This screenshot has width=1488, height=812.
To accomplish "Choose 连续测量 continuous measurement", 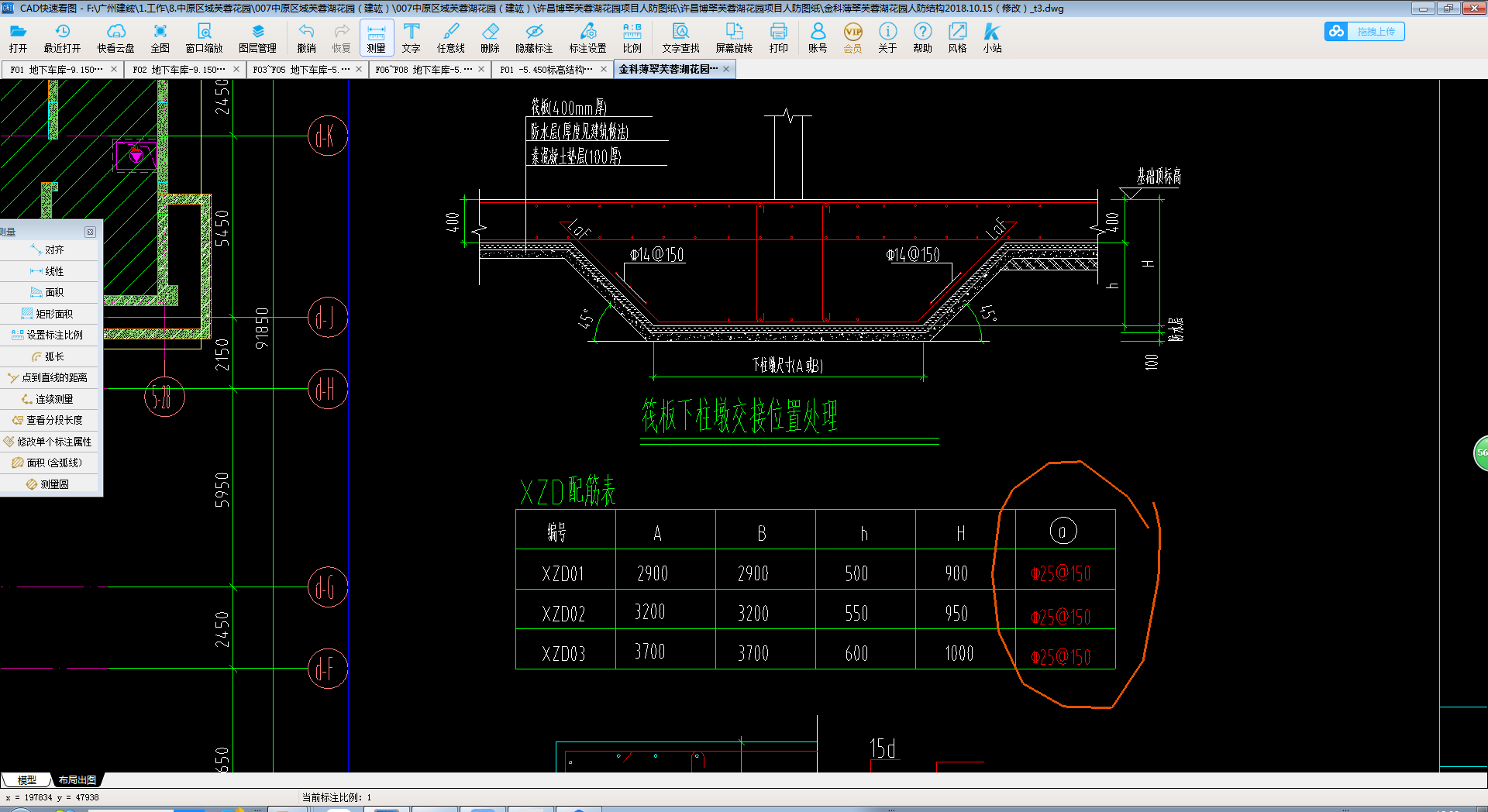I will (x=50, y=399).
